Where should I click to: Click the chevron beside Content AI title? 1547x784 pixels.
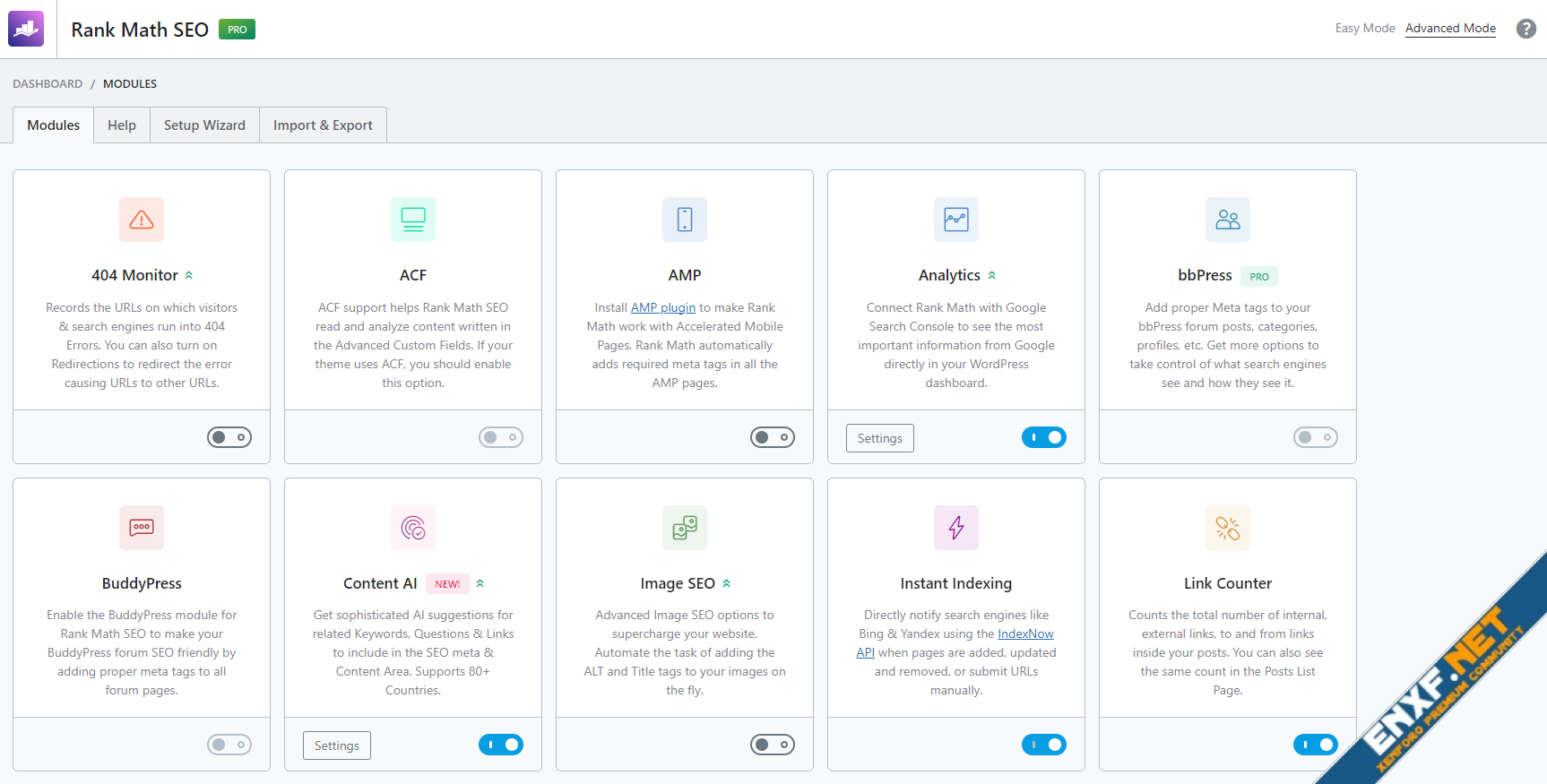pos(480,583)
